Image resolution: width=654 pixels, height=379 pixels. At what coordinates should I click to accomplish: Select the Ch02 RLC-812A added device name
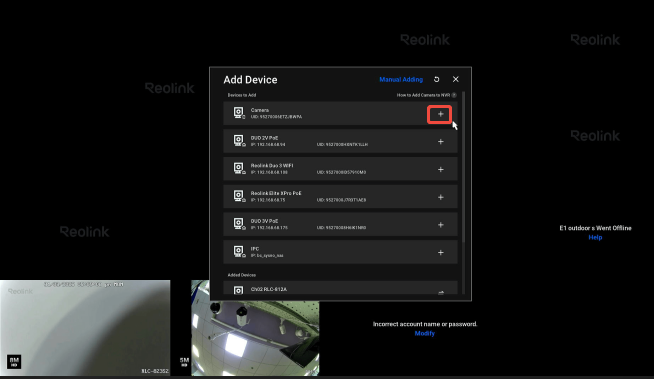point(269,289)
